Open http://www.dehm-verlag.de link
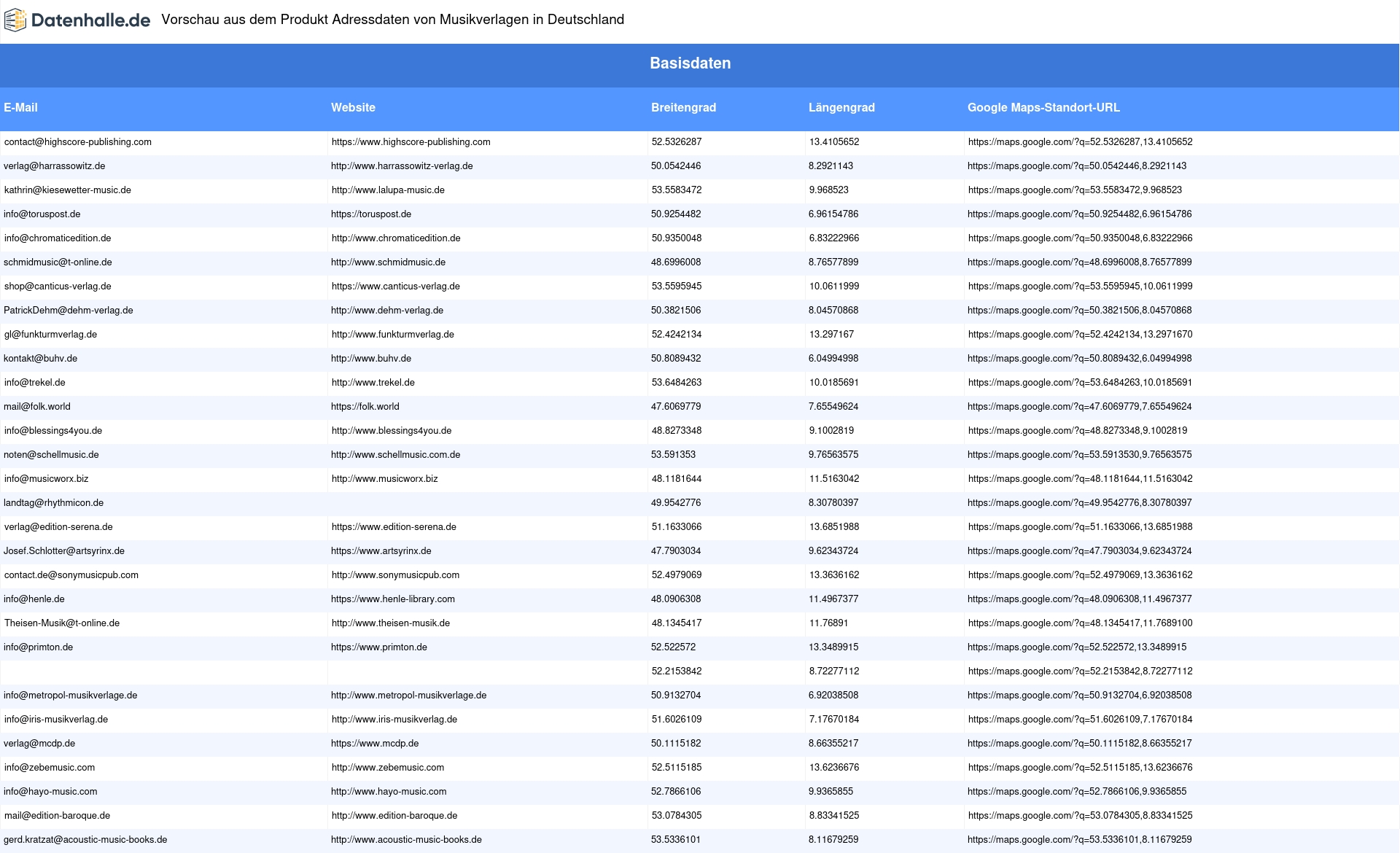This screenshot has width=1400, height=853. coord(387,311)
